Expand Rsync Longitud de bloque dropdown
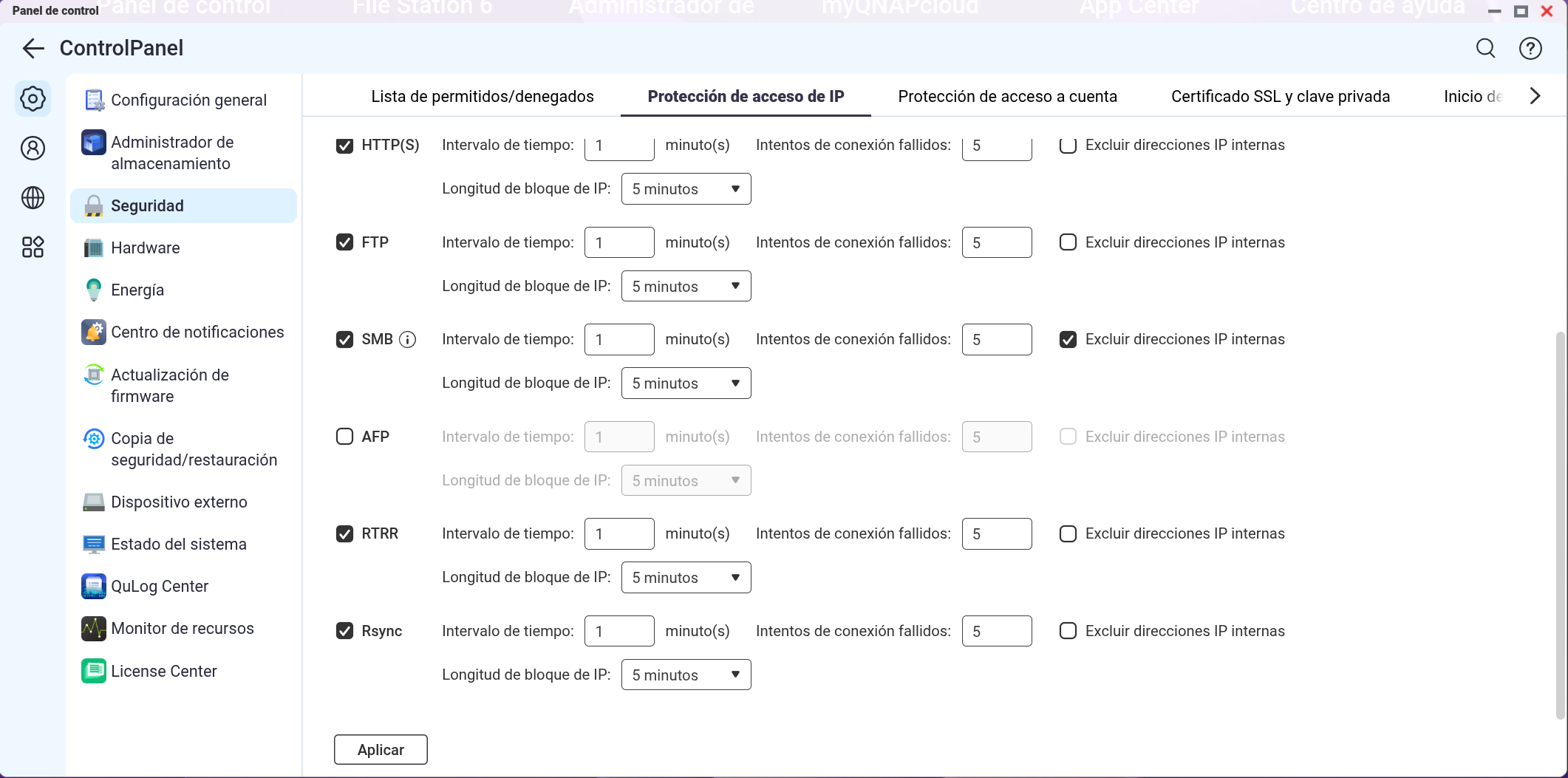 686,675
